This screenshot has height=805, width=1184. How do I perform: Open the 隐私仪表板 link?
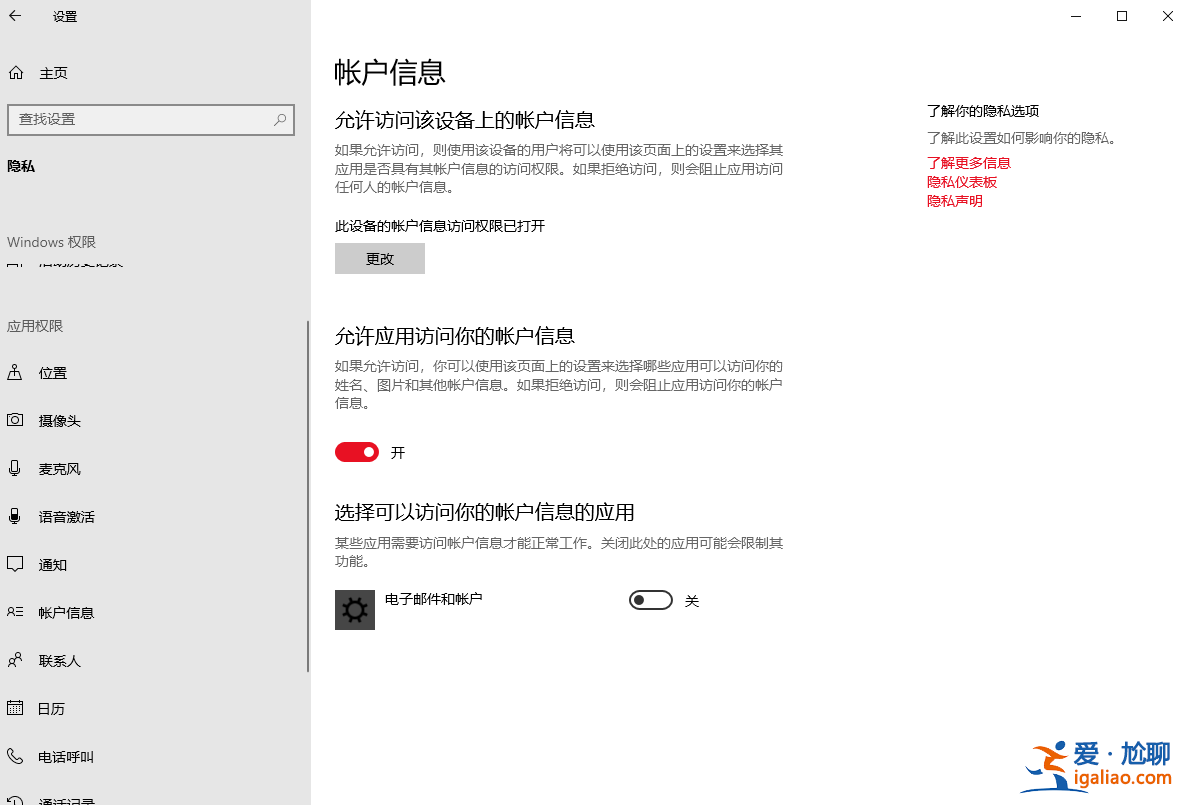point(961,181)
